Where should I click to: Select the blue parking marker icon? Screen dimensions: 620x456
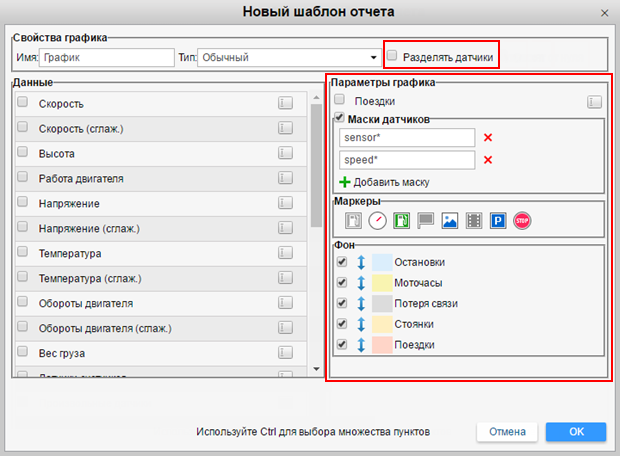[498, 220]
